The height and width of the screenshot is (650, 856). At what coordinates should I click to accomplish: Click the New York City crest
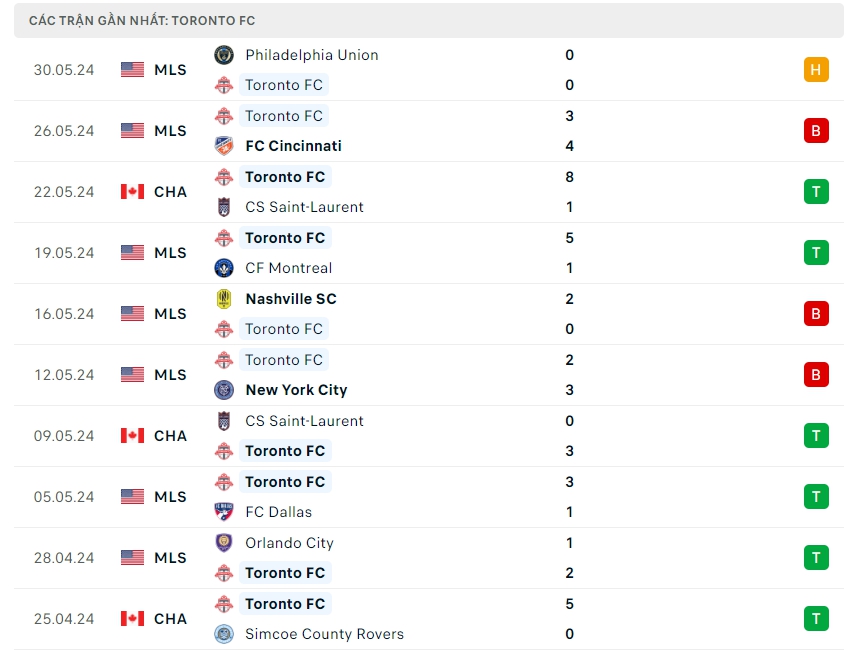tap(224, 390)
